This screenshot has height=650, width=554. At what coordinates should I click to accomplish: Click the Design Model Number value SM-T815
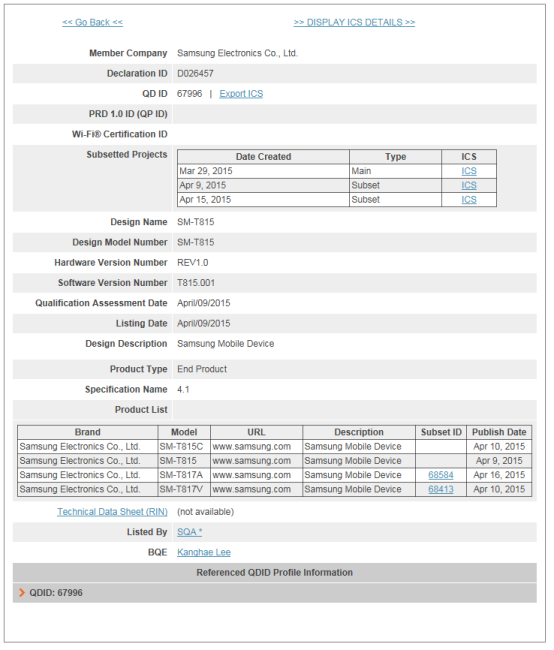(x=196, y=243)
